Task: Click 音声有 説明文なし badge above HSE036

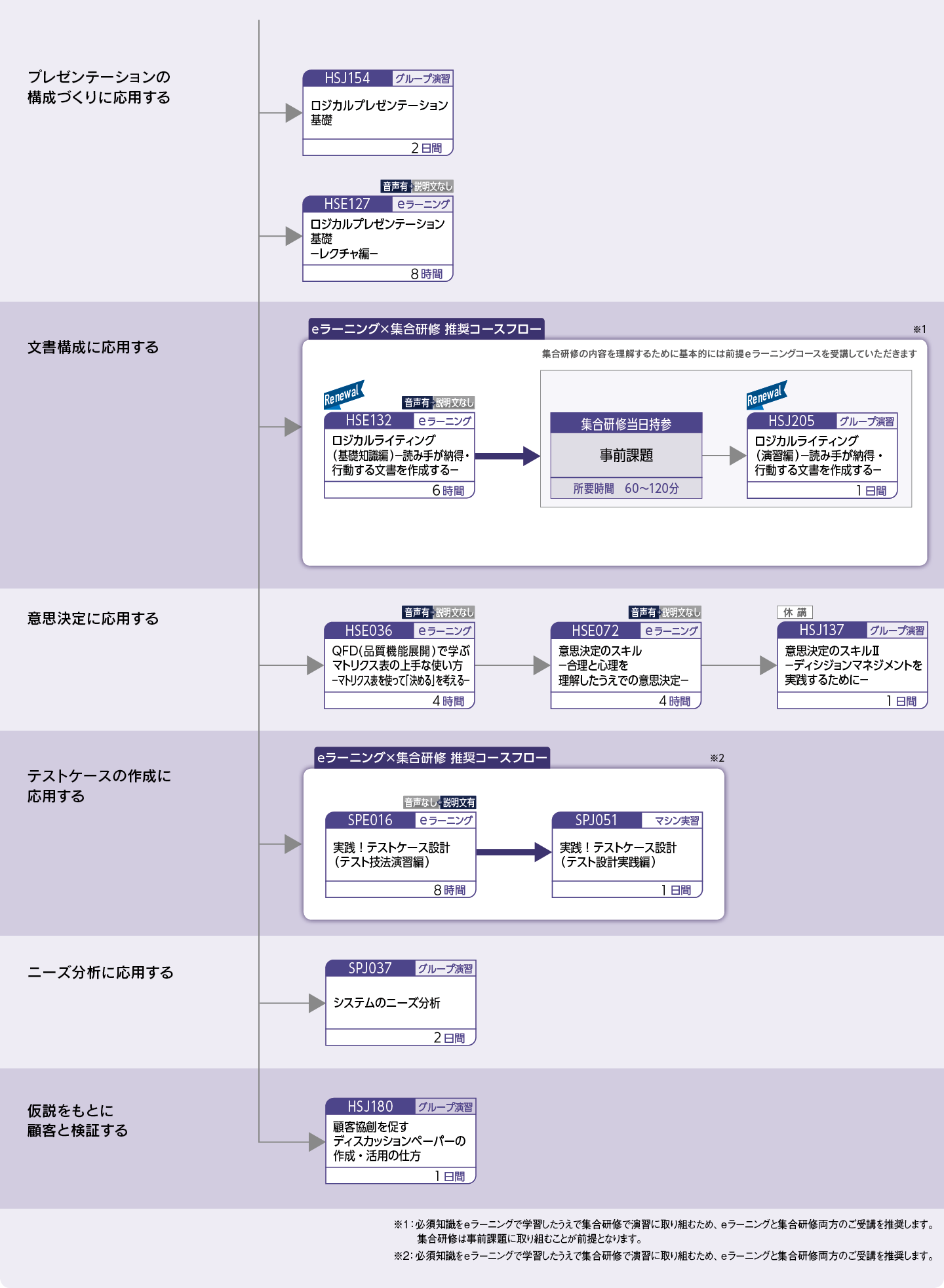Action: pos(439,612)
